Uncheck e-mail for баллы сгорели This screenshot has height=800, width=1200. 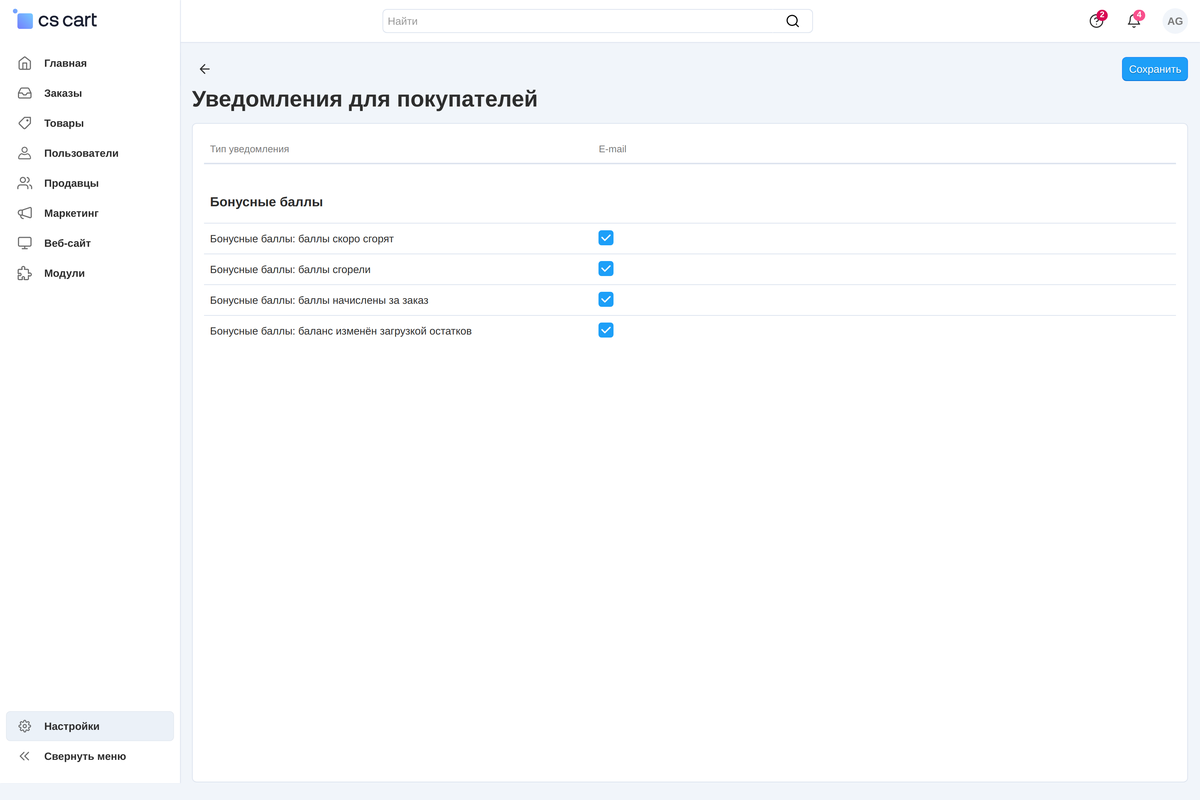tap(606, 269)
